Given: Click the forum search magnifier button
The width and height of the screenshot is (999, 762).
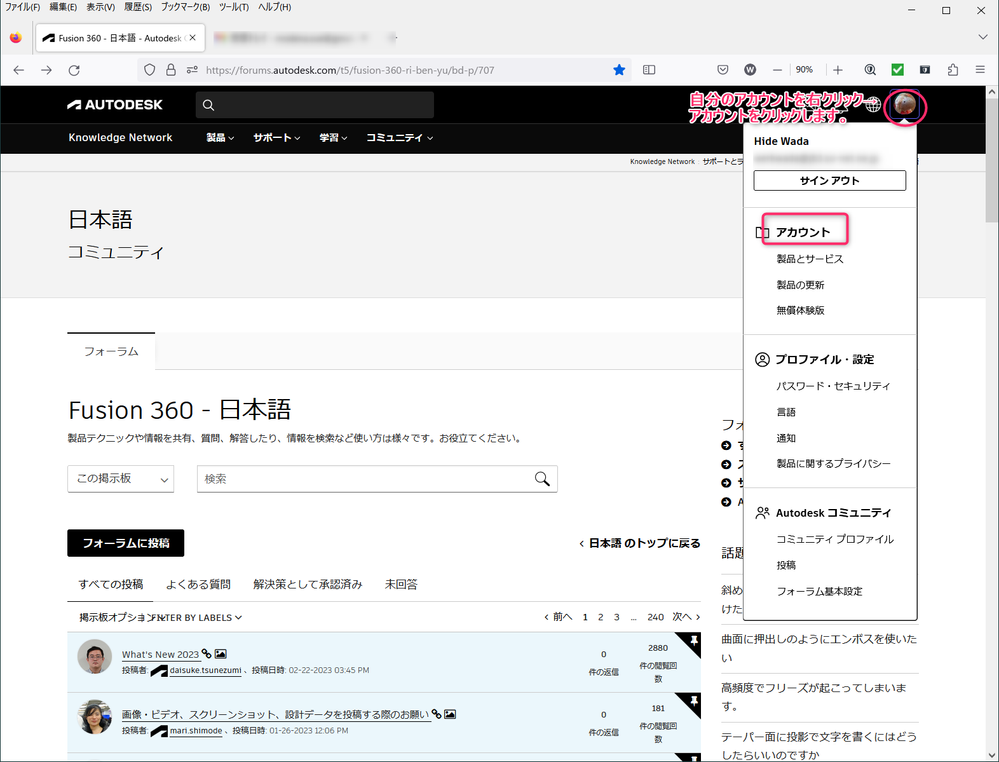Looking at the screenshot, I should [x=542, y=478].
